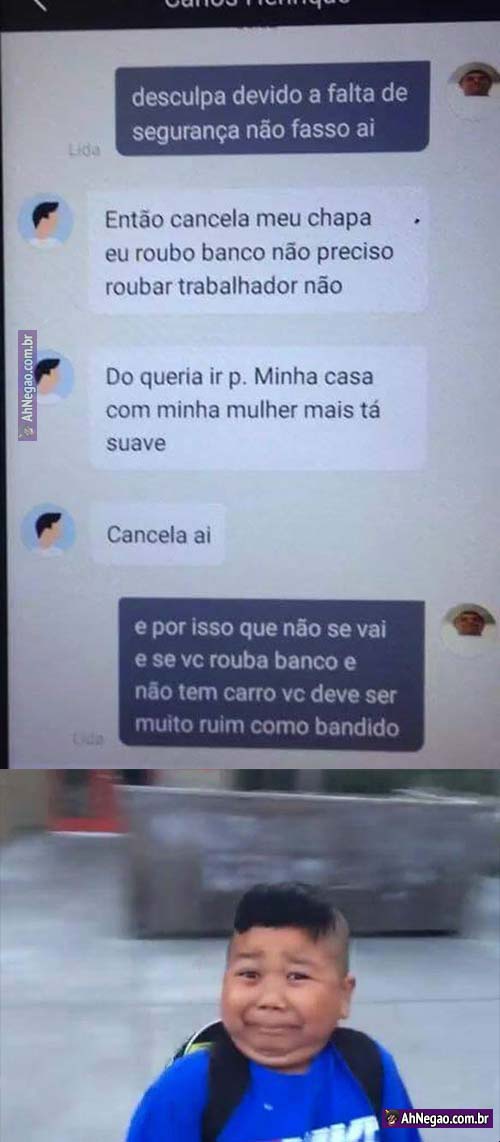Click the AhNegao.com.br badge at bottom right
Image resolution: width=500 pixels, height=1142 pixels.
tap(438, 1117)
